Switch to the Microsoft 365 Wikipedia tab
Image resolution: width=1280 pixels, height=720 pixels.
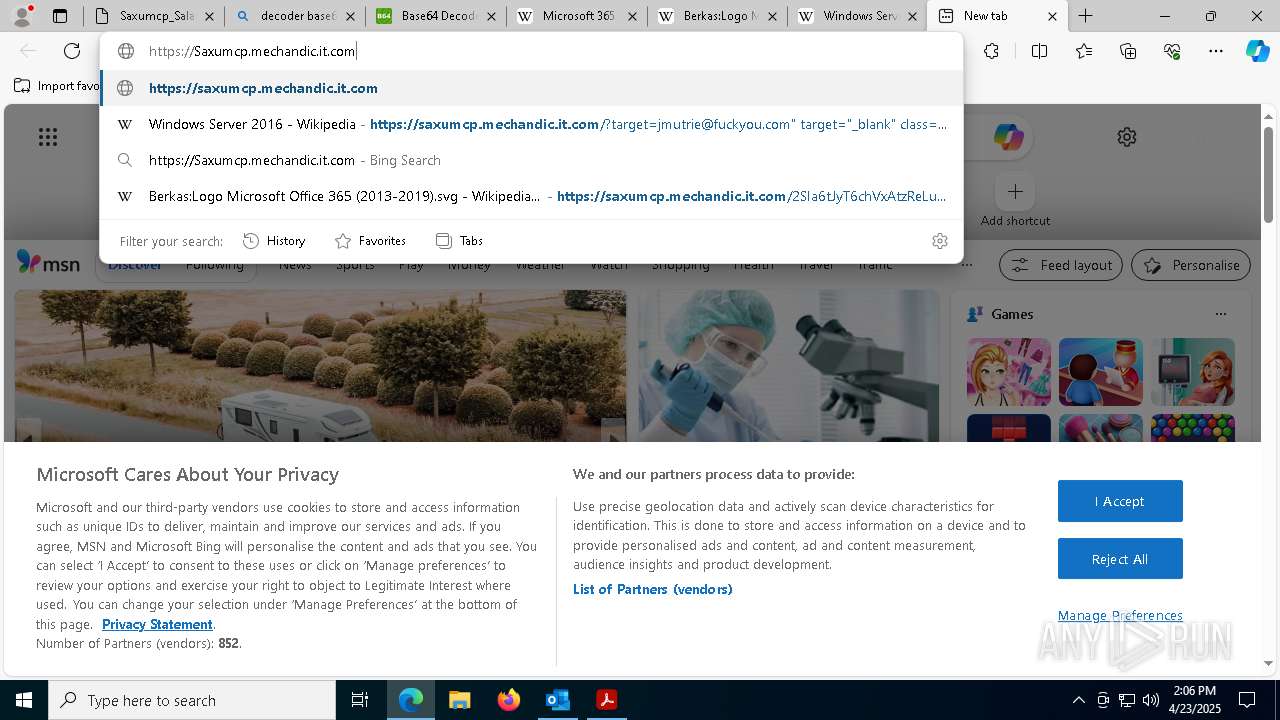[577, 16]
